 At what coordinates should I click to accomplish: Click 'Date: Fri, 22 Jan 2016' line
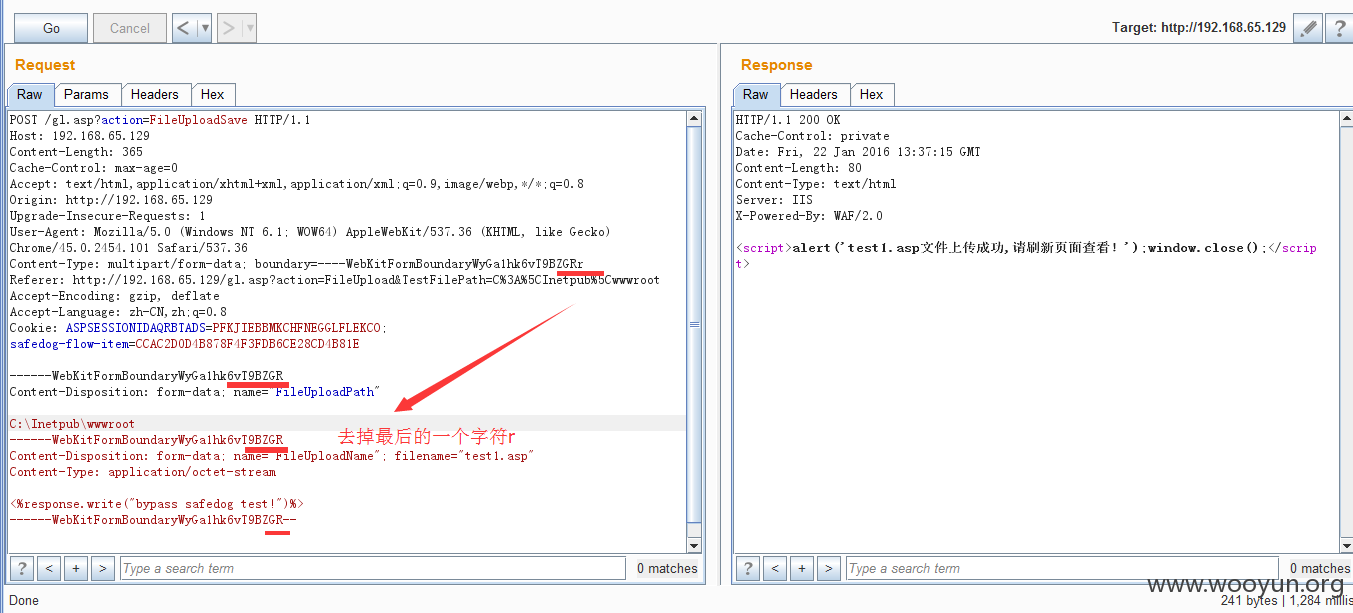[x=858, y=152]
